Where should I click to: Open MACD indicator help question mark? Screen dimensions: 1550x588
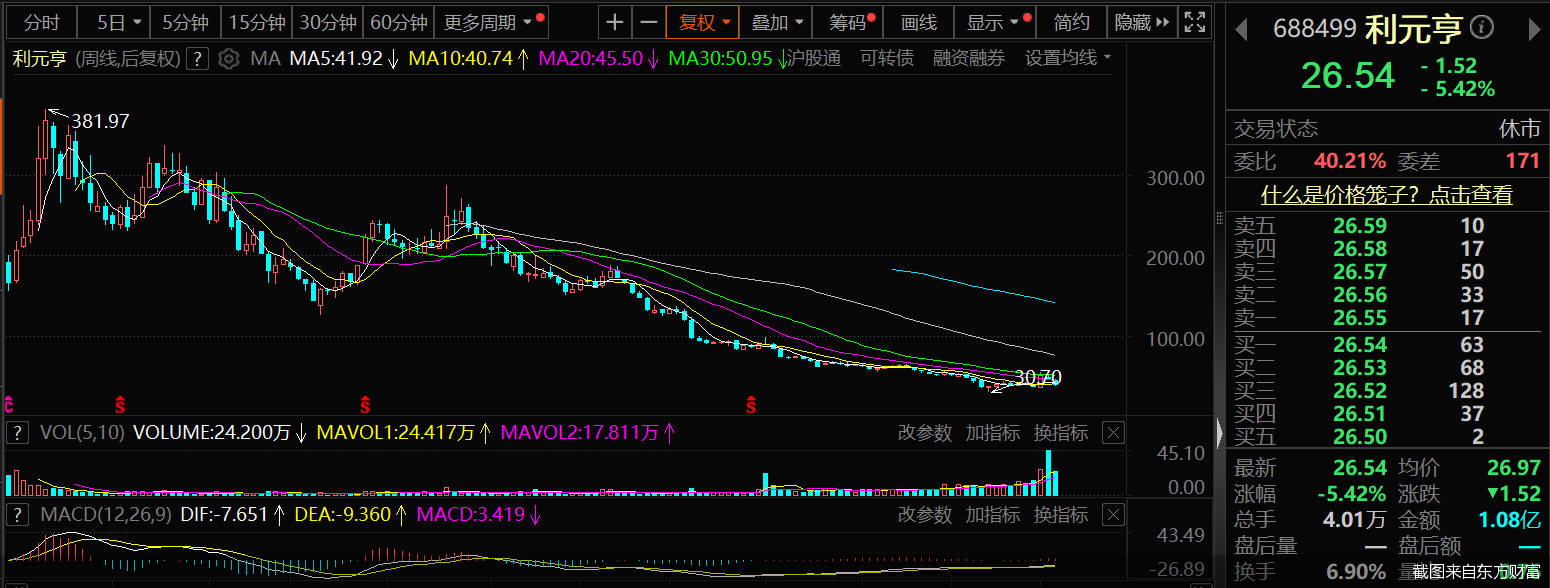coord(17,514)
